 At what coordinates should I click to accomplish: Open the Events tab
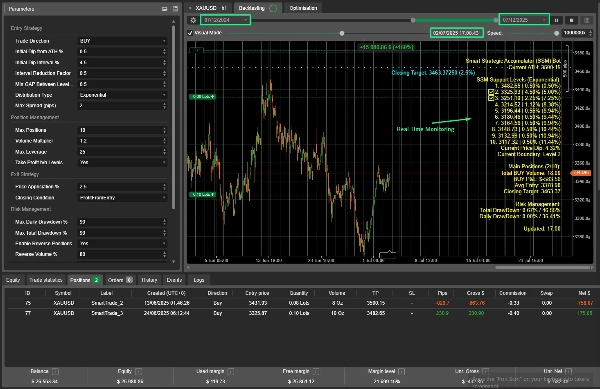tap(174, 280)
